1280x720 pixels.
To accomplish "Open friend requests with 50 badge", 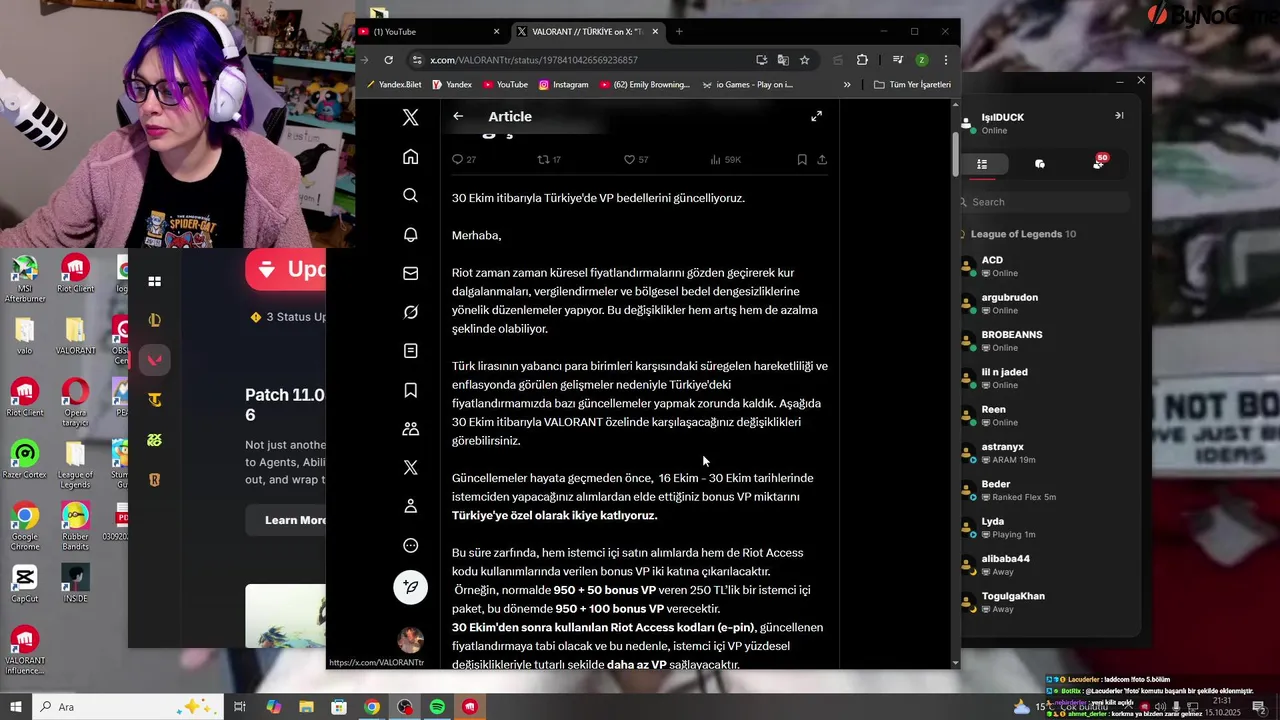I will tap(1099, 163).
